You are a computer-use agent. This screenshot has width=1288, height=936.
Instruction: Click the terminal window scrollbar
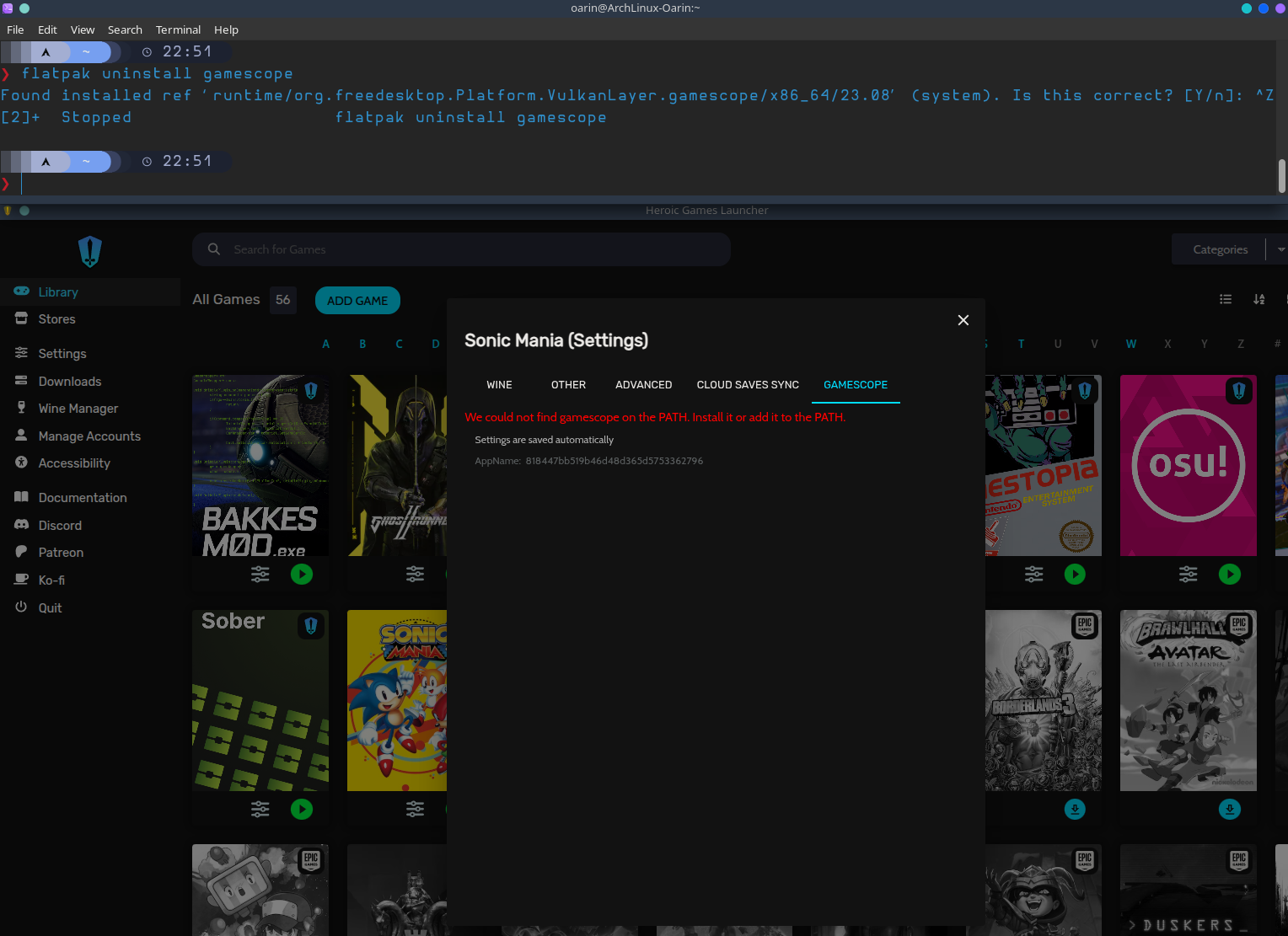(x=1282, y=176)
